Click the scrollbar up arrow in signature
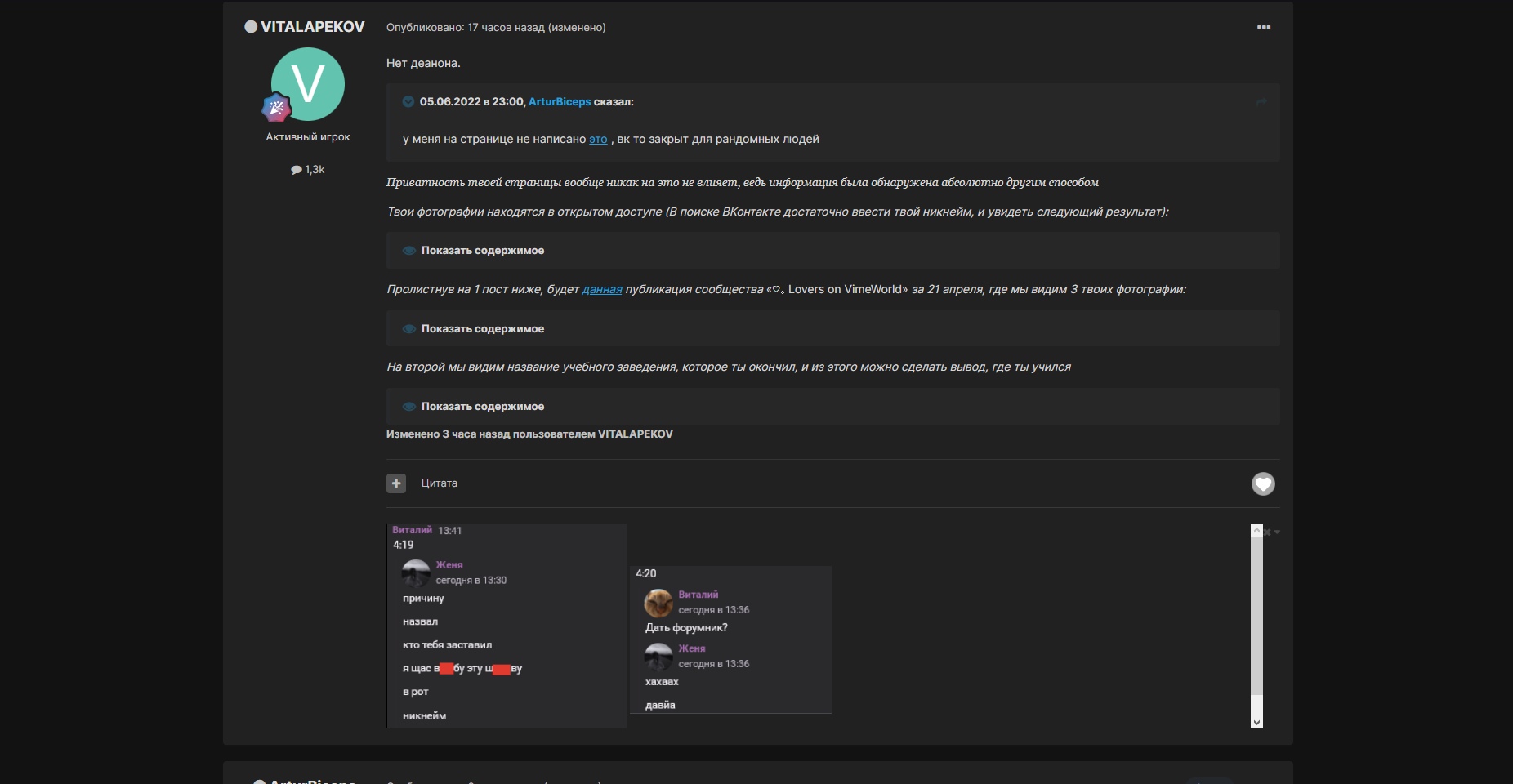Screen dimensions: 1513x784 click(1256, 531)
